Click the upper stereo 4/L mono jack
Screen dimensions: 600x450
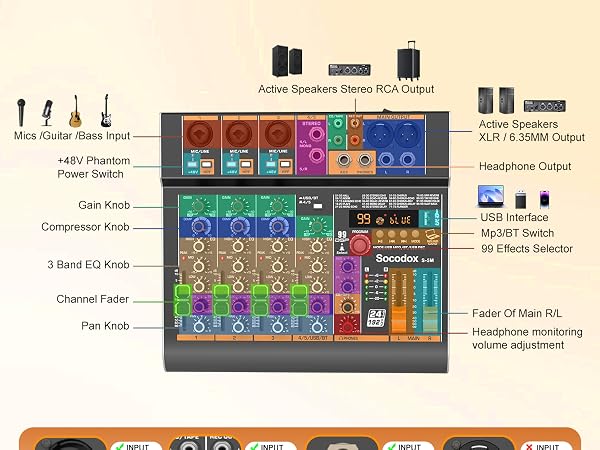click(x=316, y=134)
